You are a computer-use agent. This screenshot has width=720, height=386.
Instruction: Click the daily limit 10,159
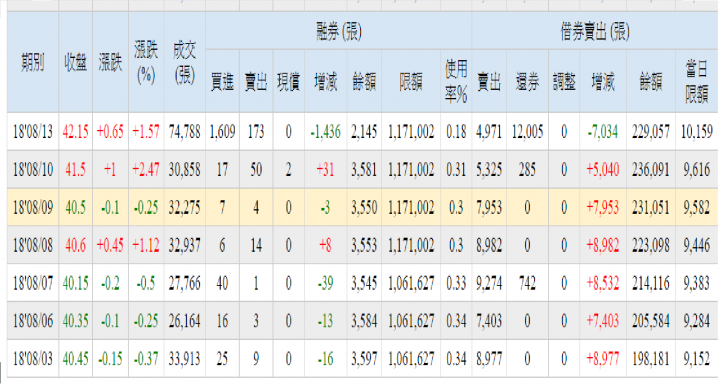pos(697,132)
